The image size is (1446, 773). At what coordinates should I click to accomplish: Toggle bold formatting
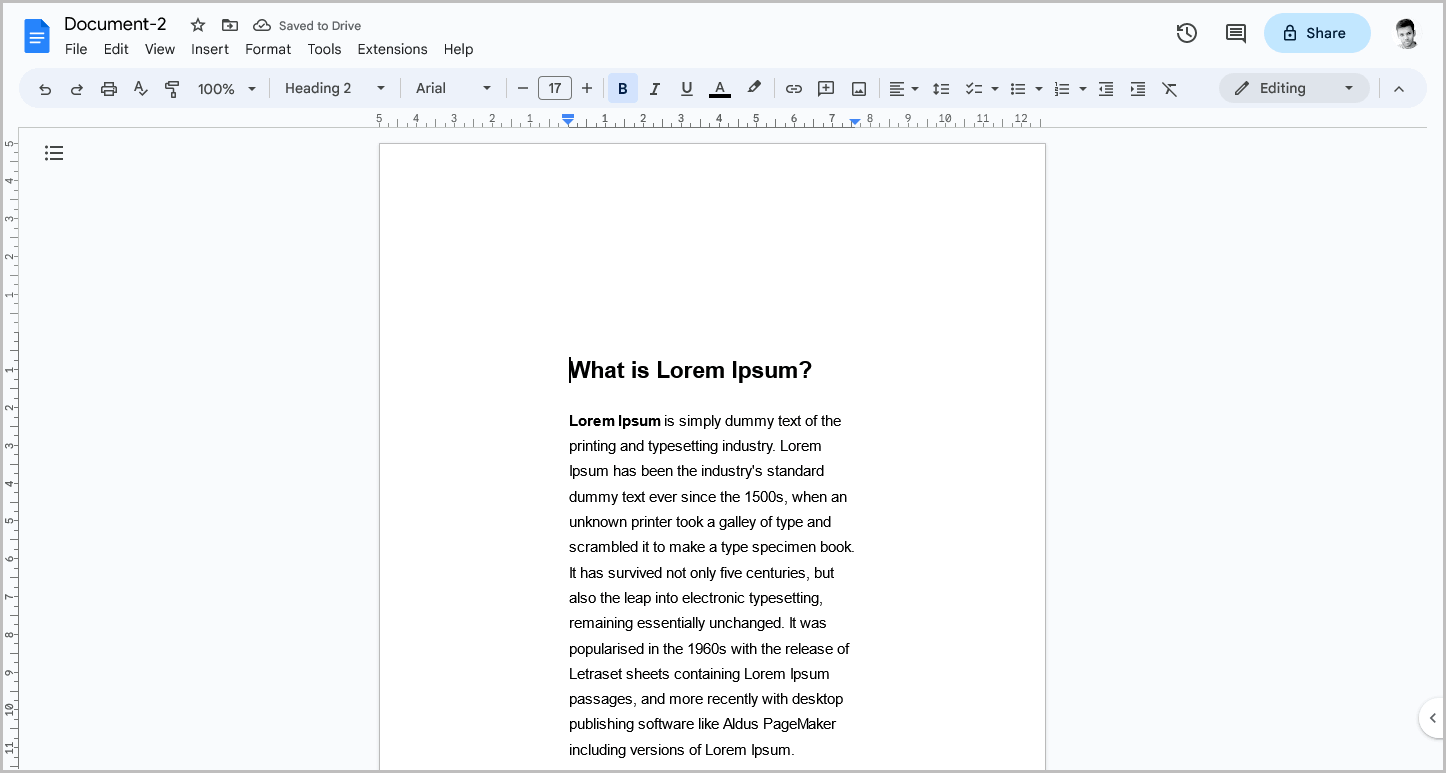tap(622, 88)
